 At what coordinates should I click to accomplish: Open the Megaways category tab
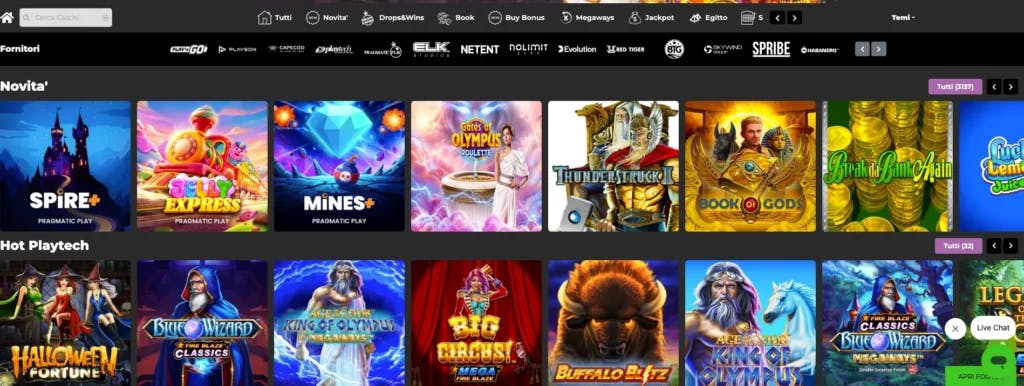586,18
